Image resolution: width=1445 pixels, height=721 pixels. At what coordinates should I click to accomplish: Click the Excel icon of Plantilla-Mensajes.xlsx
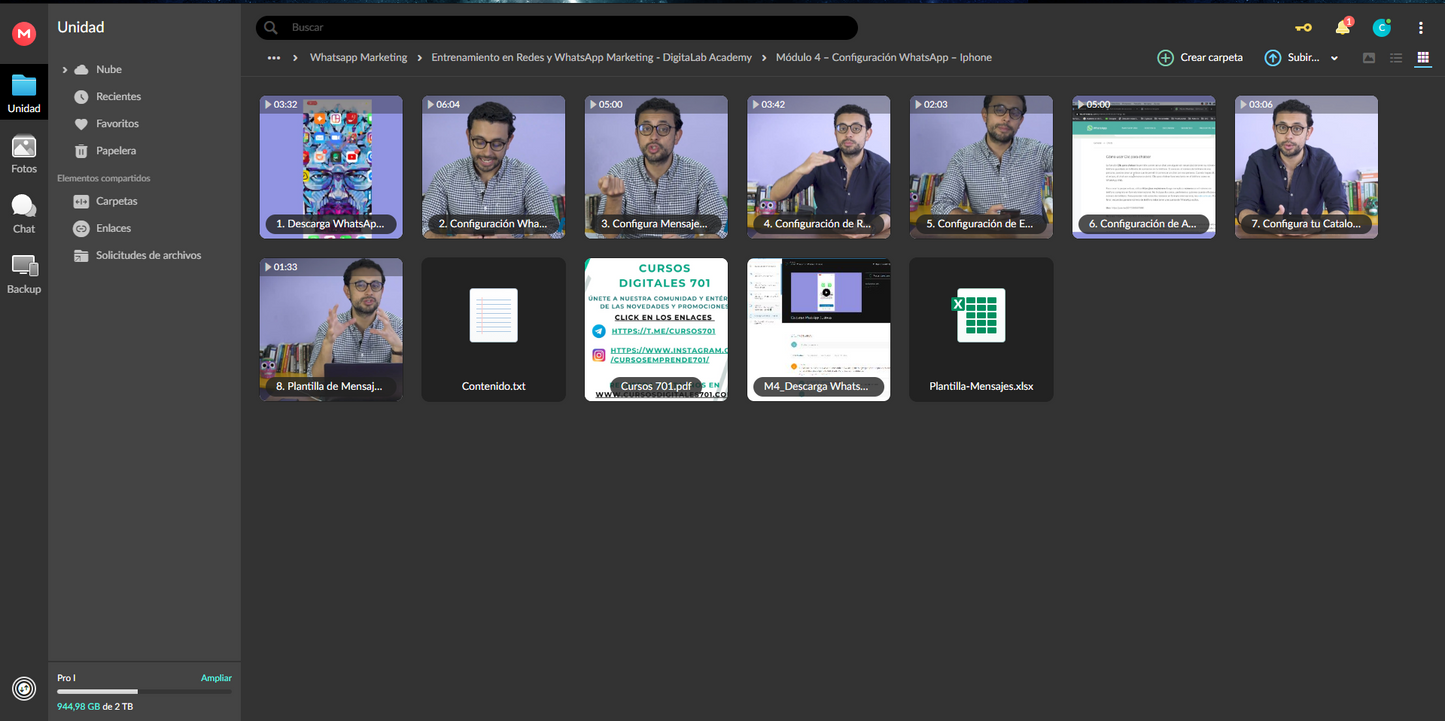pos(980,315)
